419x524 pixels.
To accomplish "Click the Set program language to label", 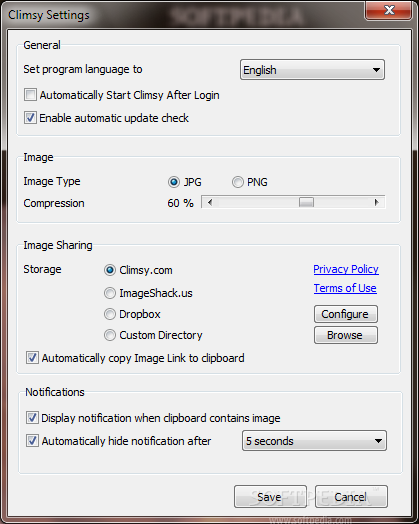I will (83, 70).
